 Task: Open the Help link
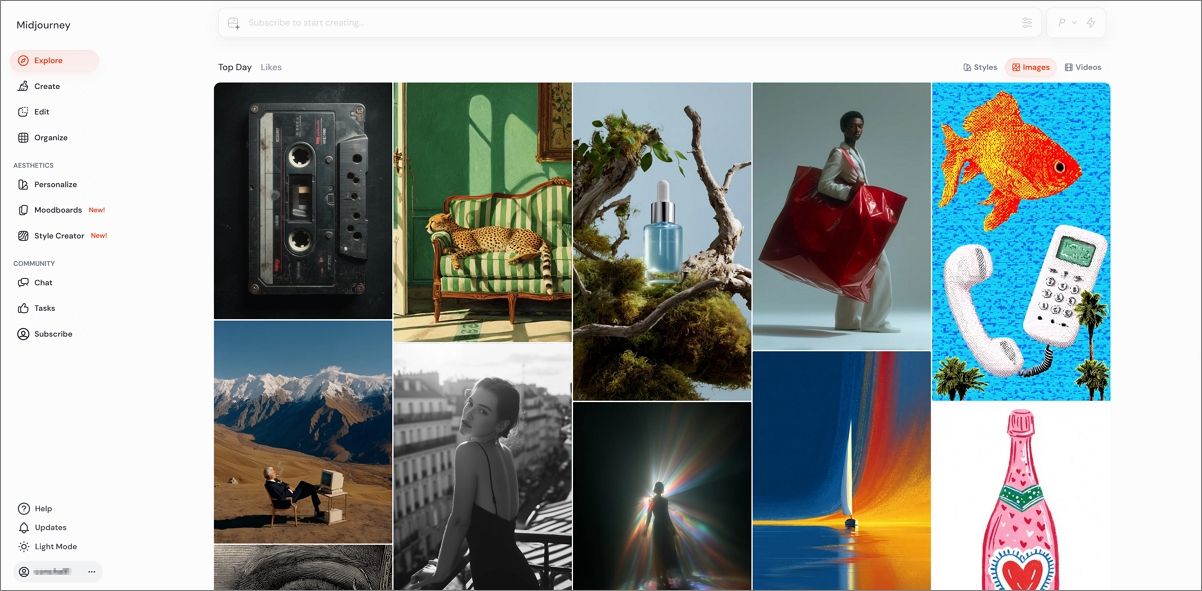pyautogui.click(x=43, y=508)
